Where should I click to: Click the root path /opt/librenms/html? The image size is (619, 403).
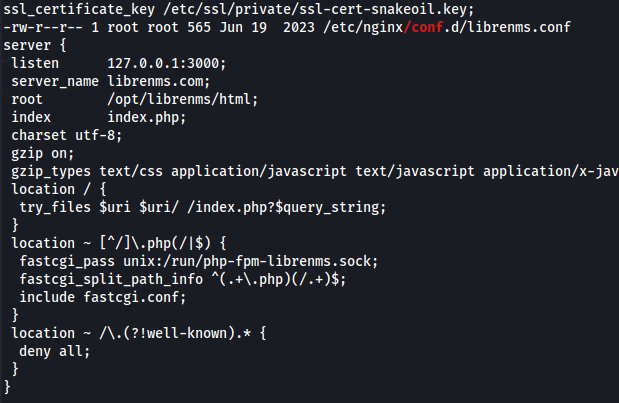tap(182, 99)
